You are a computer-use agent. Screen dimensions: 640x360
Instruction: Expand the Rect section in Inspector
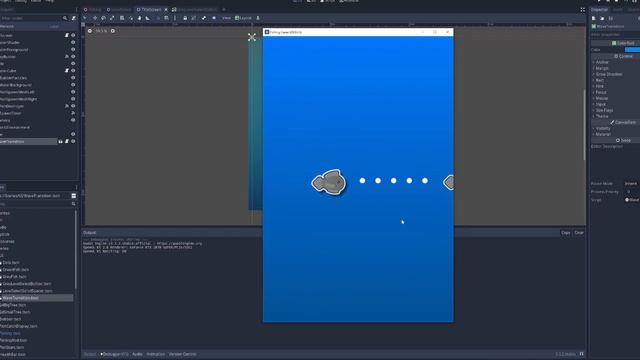click(599, 80)
